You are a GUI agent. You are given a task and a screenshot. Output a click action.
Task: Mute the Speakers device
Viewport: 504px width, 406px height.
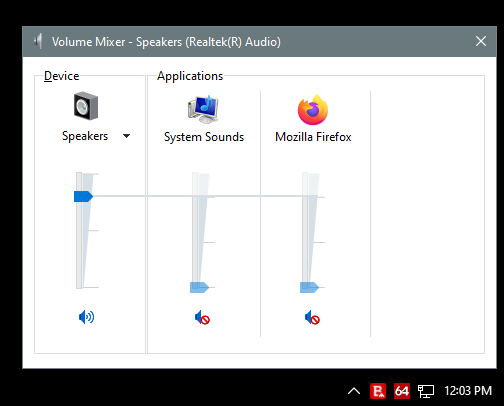pos(86,317)
